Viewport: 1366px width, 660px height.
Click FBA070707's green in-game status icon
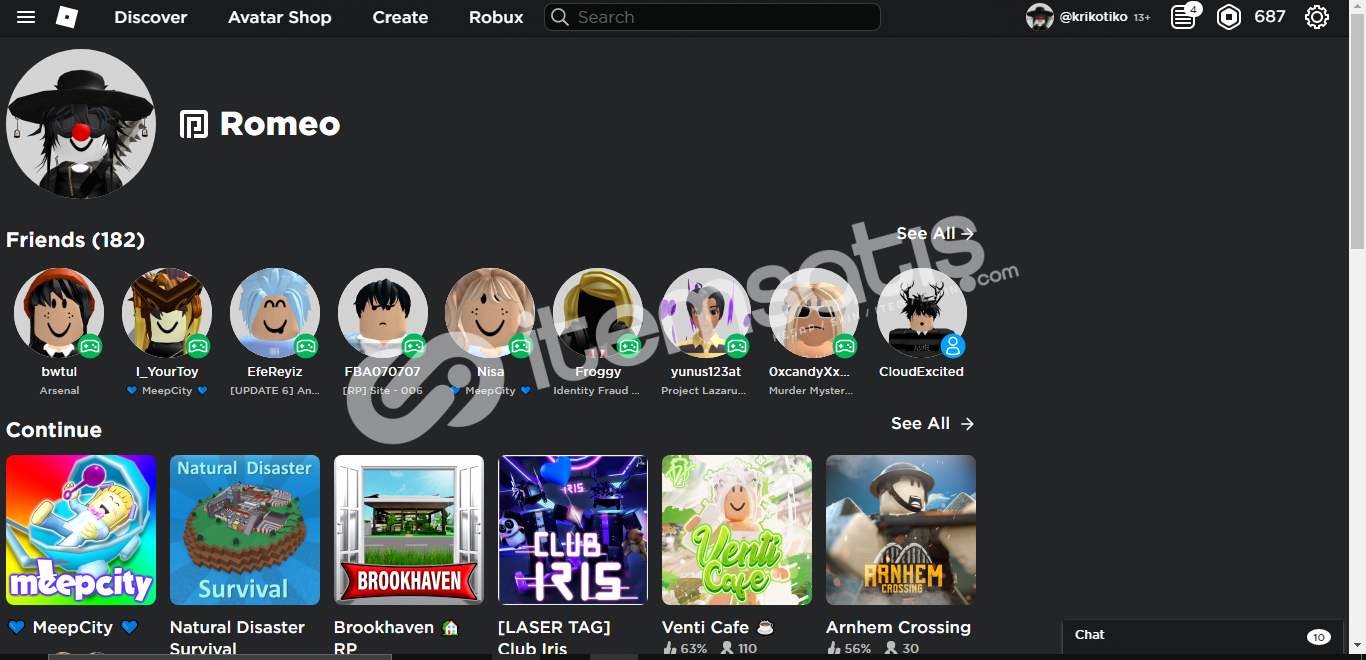click(x=414, y=346)
